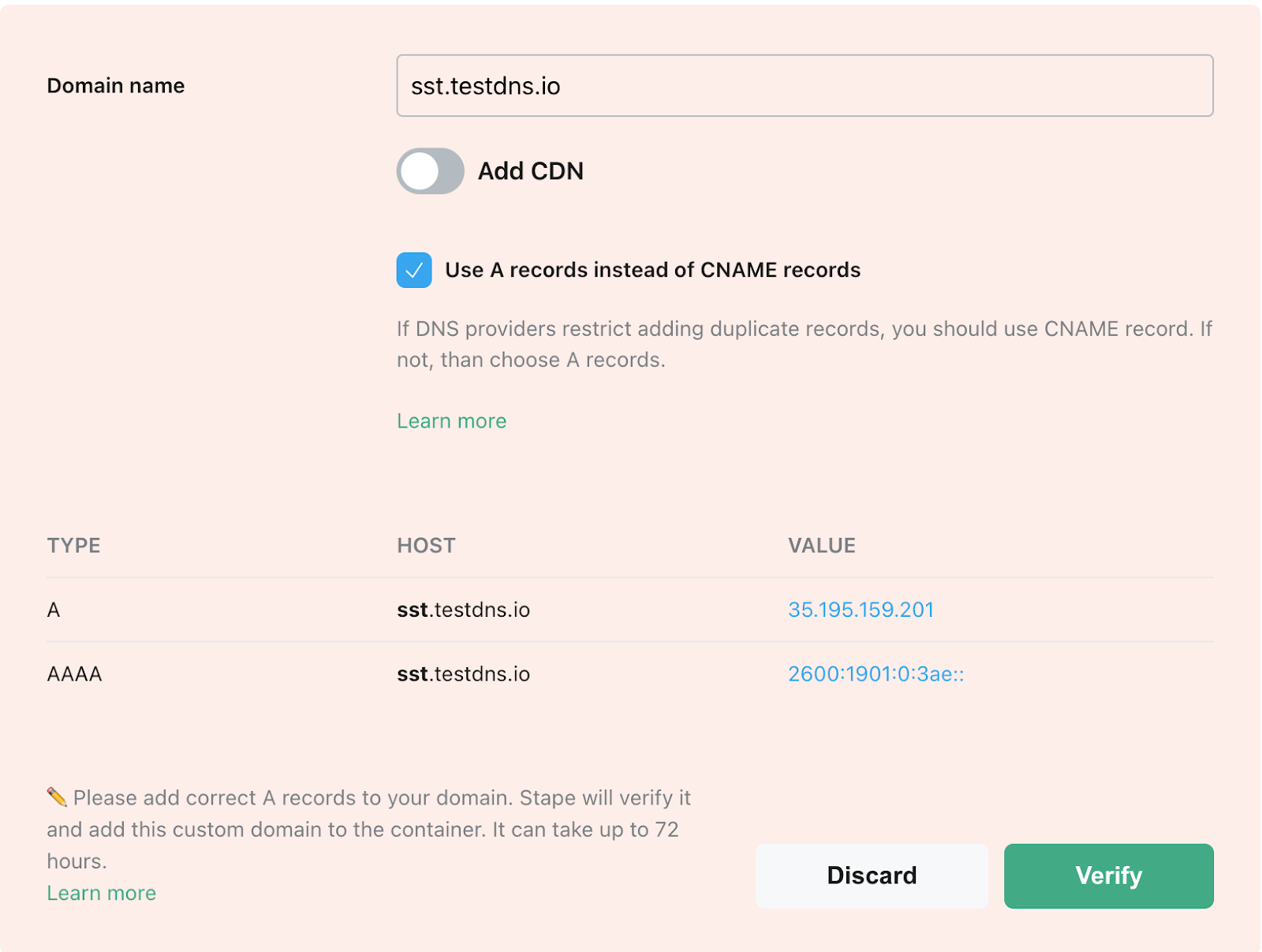Screen dimensions: 1262x952
Task: Toggle the Add CDN switch
Action: (430, 171)
